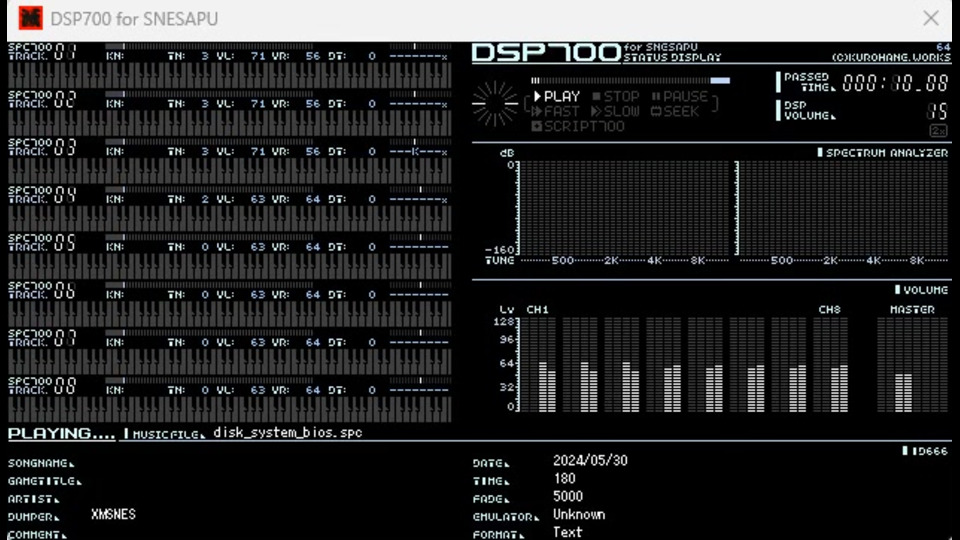
Task: Click the MUSICFILE label
Action: click(164, 434)
